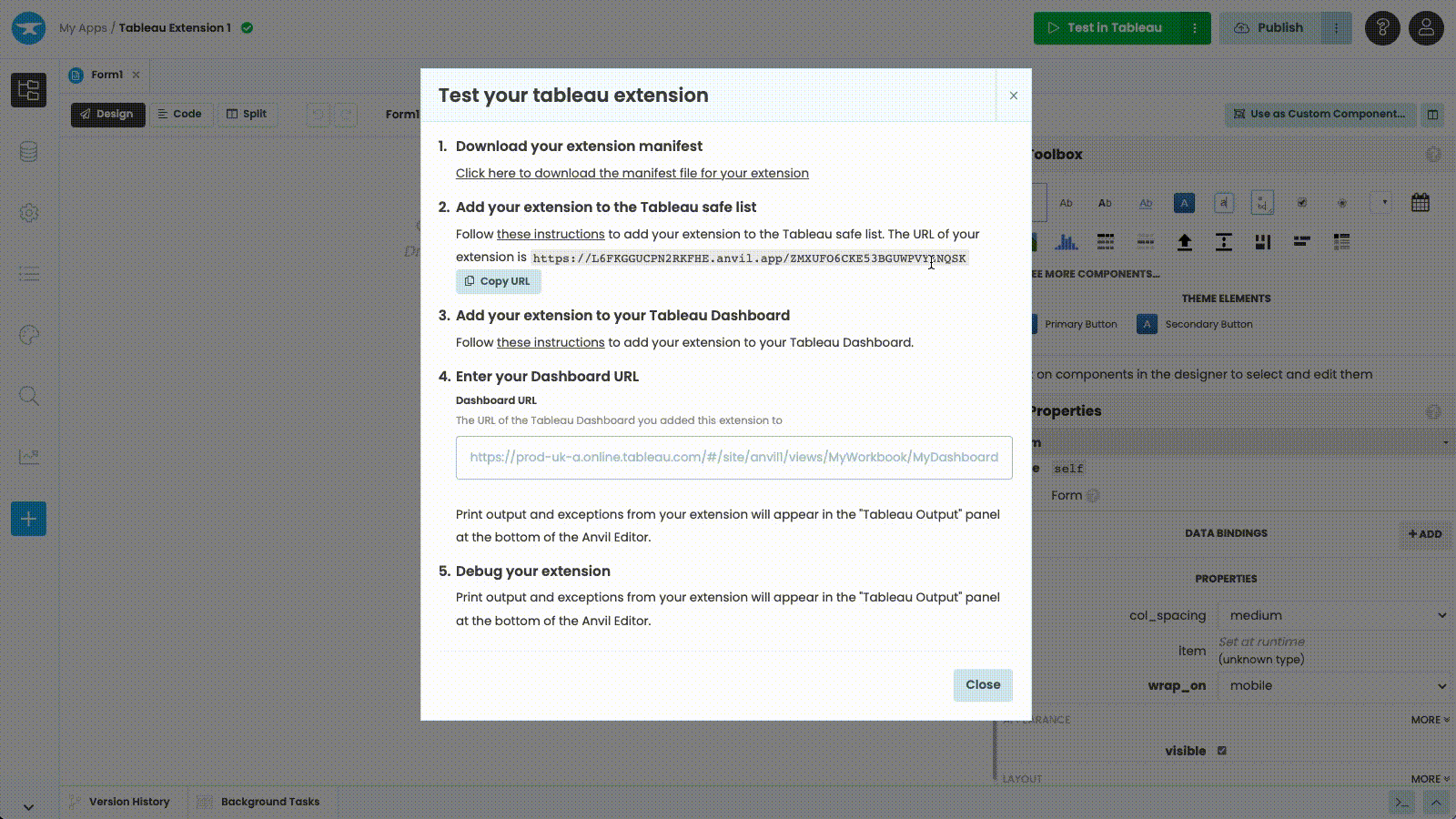Select the CheckBox component in Toolbox

pos(1302,203)
